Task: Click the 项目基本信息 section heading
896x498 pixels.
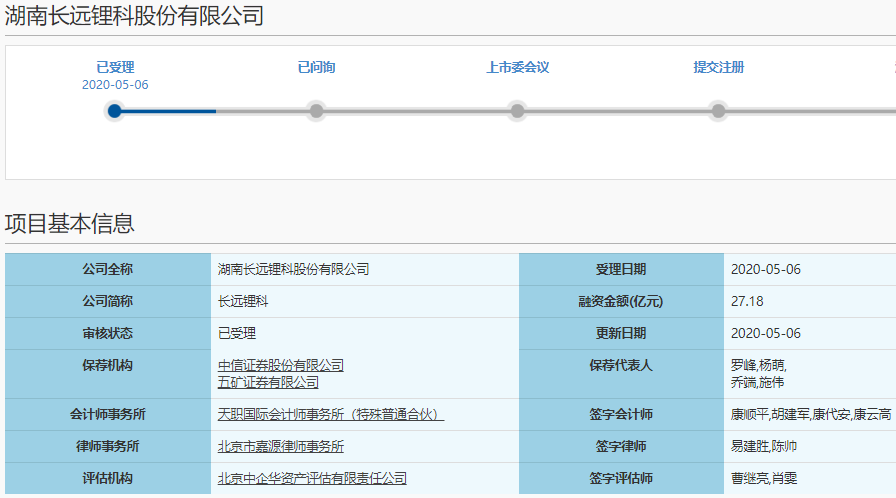Action: [x=70, y=224]
